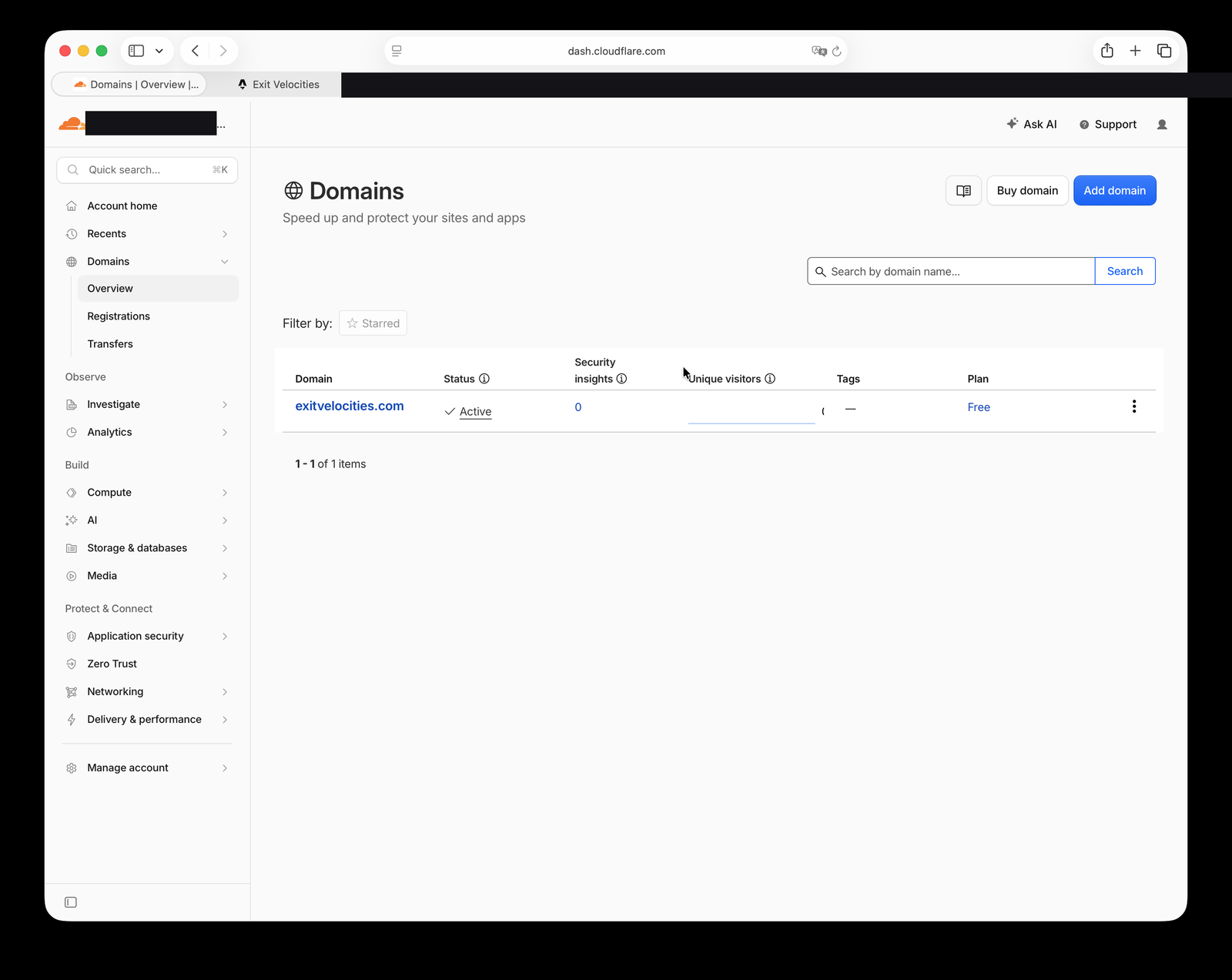Click the Application security shield icon

coord(72,636)
